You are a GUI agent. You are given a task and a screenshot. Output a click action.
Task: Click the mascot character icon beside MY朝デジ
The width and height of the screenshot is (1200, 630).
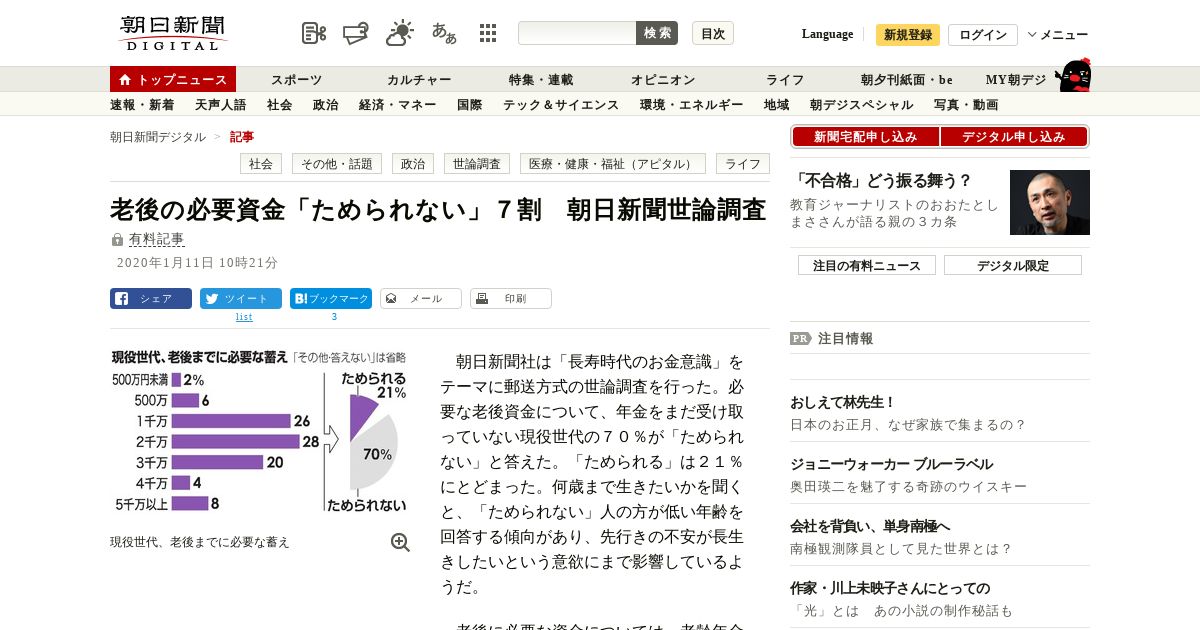coord(1074,75)
